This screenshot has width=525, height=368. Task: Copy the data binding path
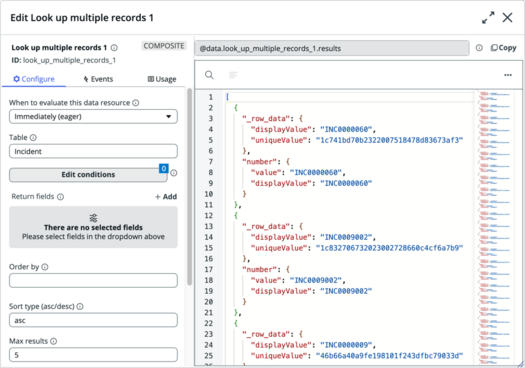coord(504,48)
